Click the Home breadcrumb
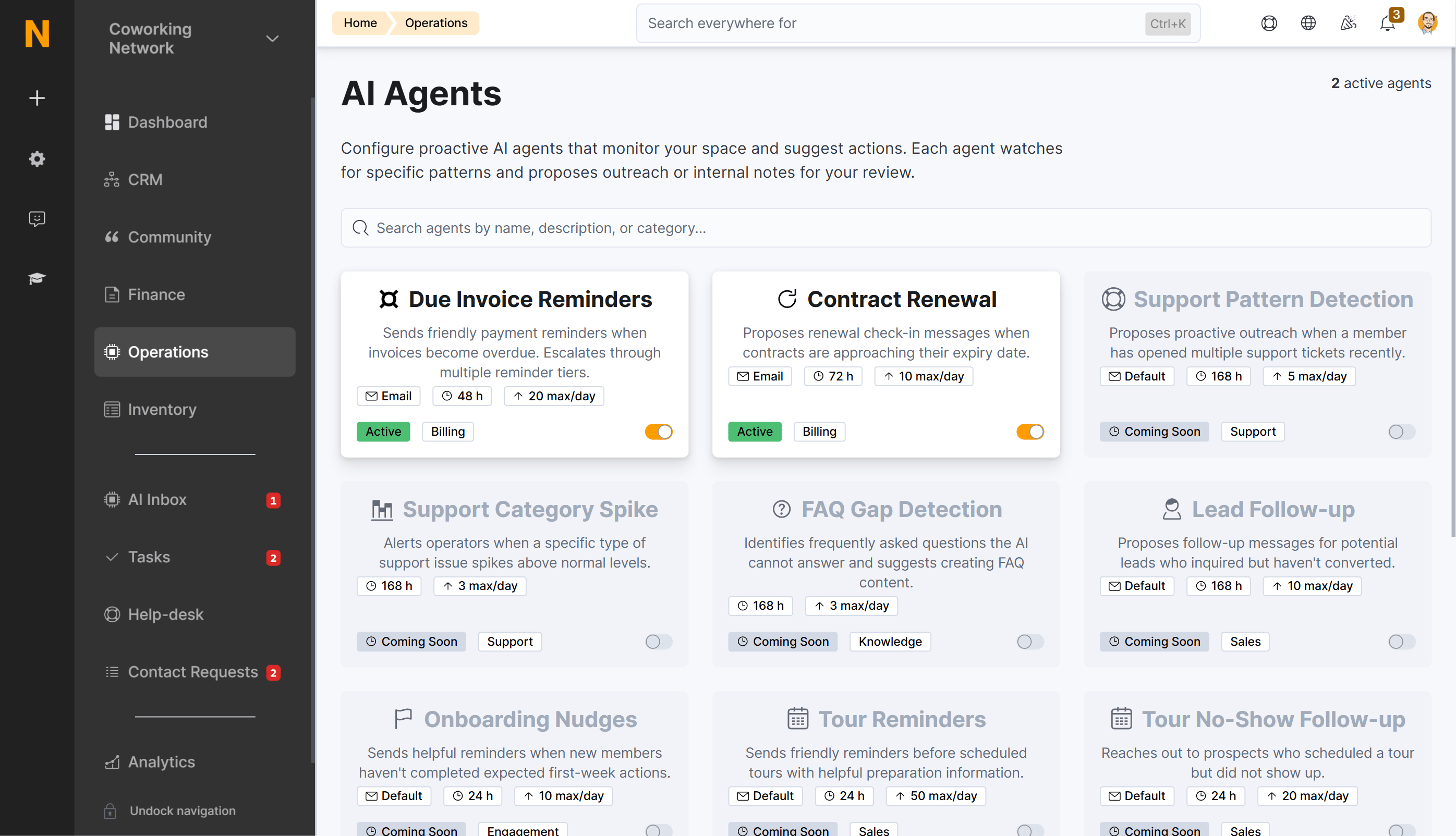1456x836 pixels. [x=360, y=23]
